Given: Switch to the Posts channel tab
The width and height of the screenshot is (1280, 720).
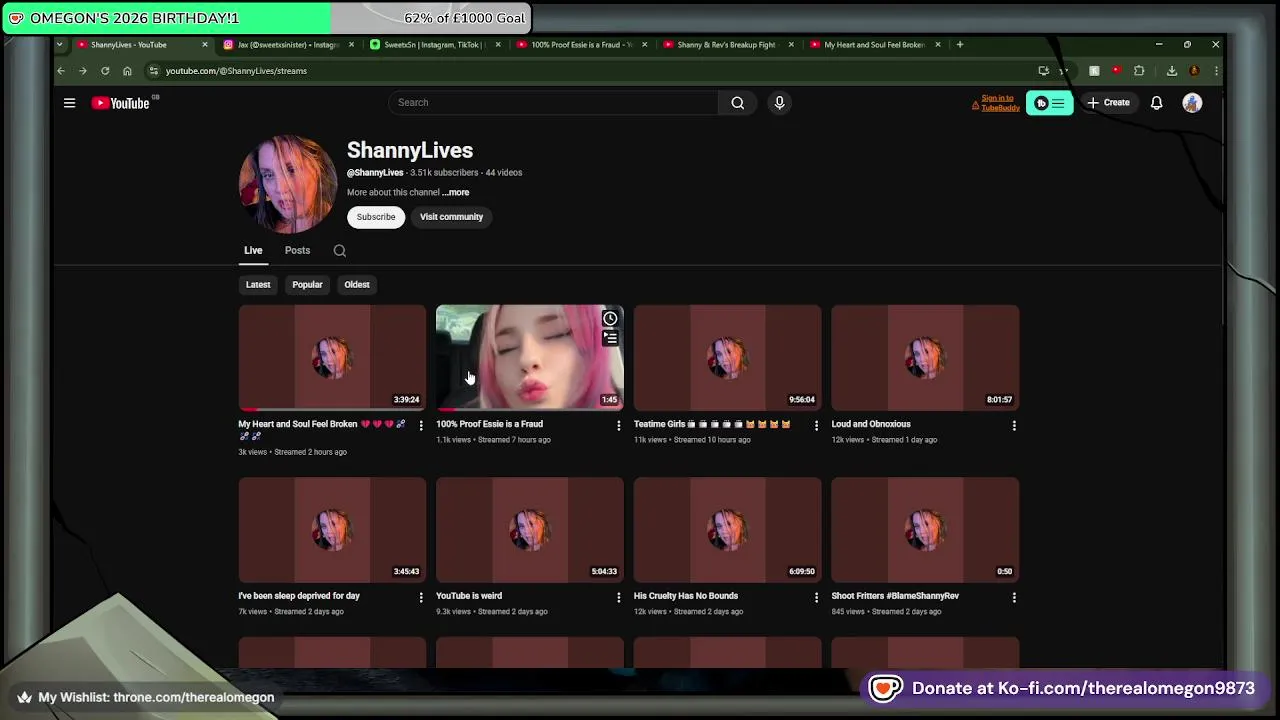Looking at the screenshot, I should pyautogui.click(x=297, y=251).
